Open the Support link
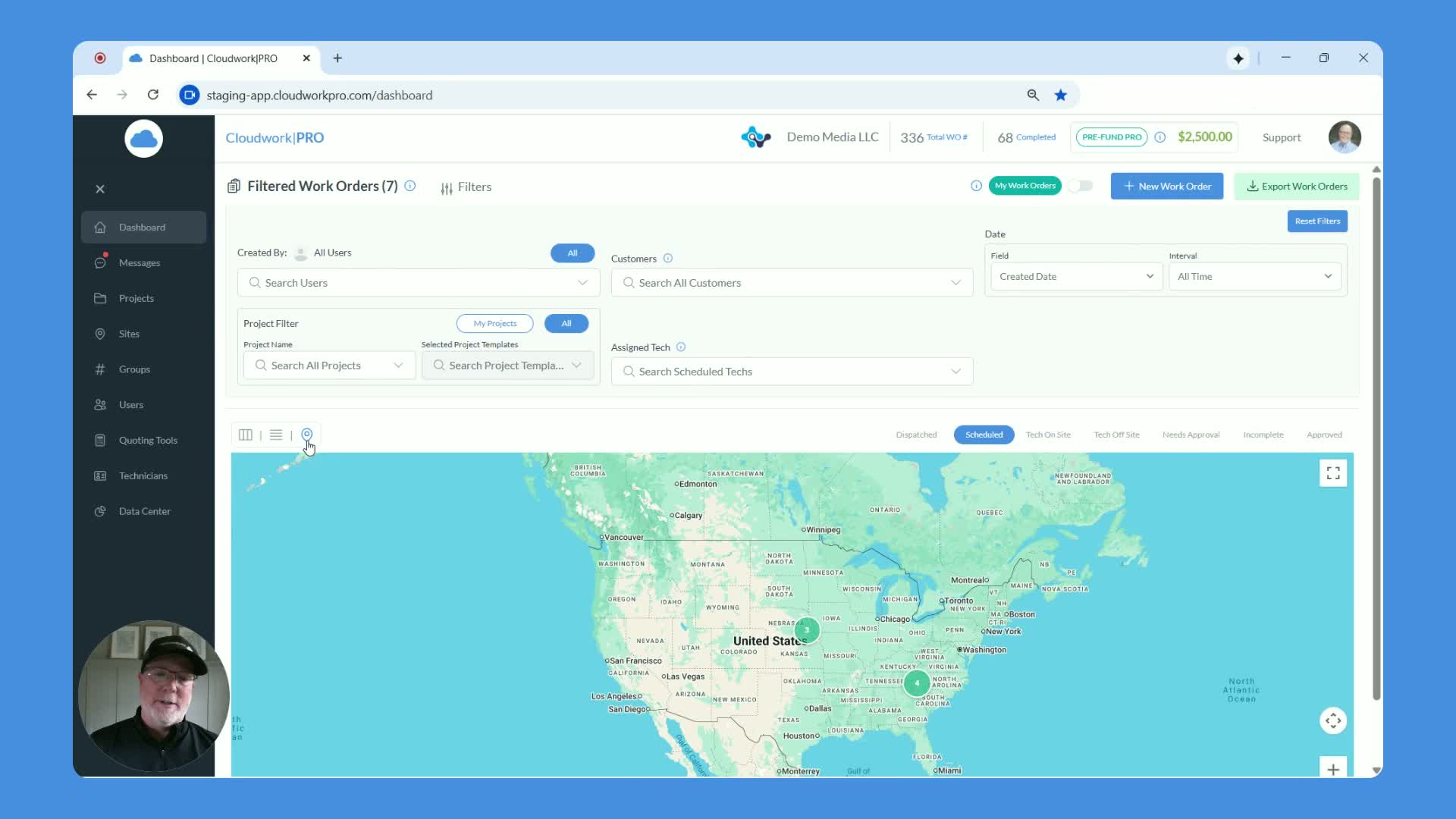Image resolution: width=1456 pixels, height=819 pixels. pyautogui.click(x=1282, y=138)
